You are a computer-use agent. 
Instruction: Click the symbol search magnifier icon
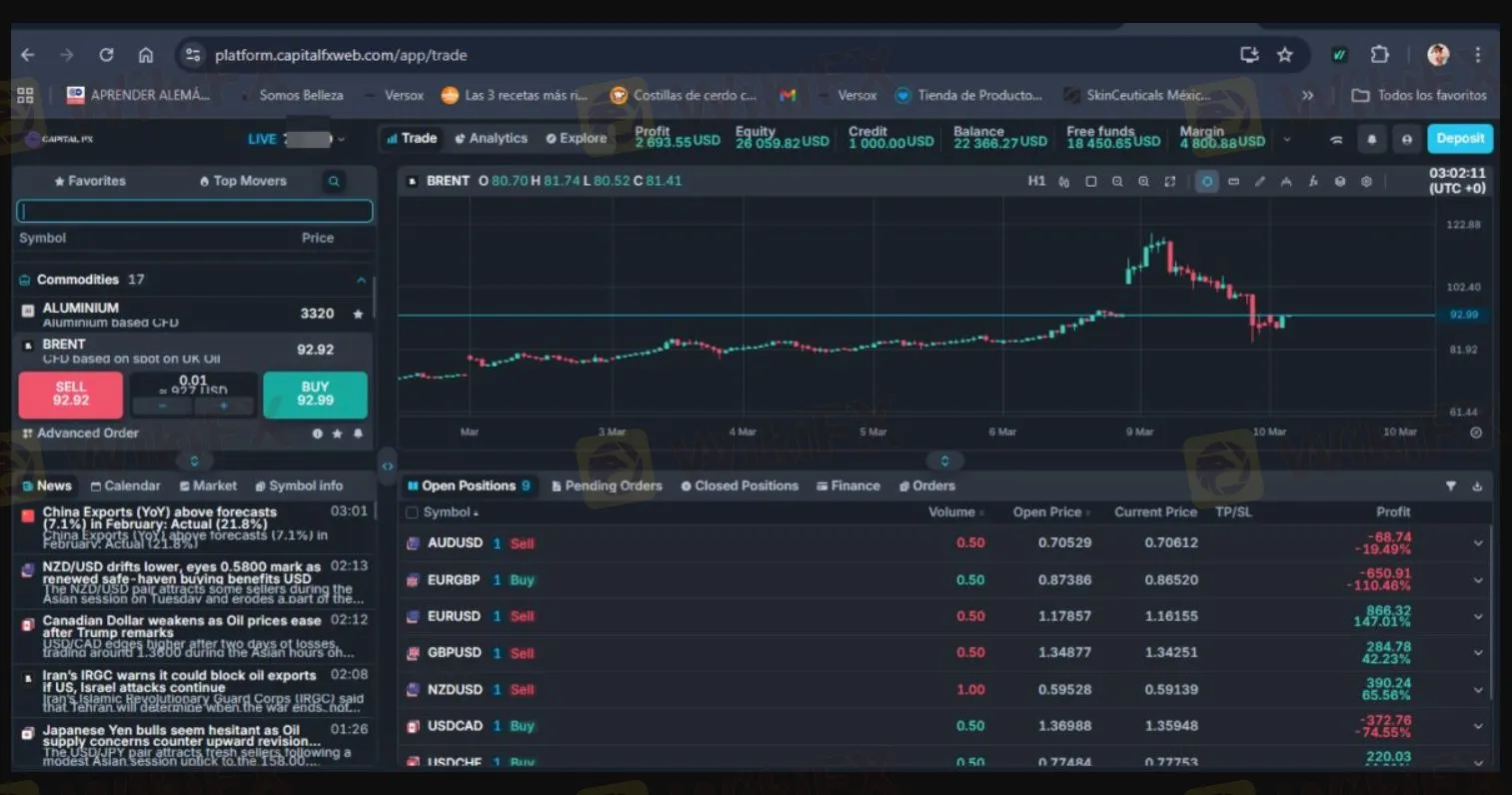tap(334, 181)
